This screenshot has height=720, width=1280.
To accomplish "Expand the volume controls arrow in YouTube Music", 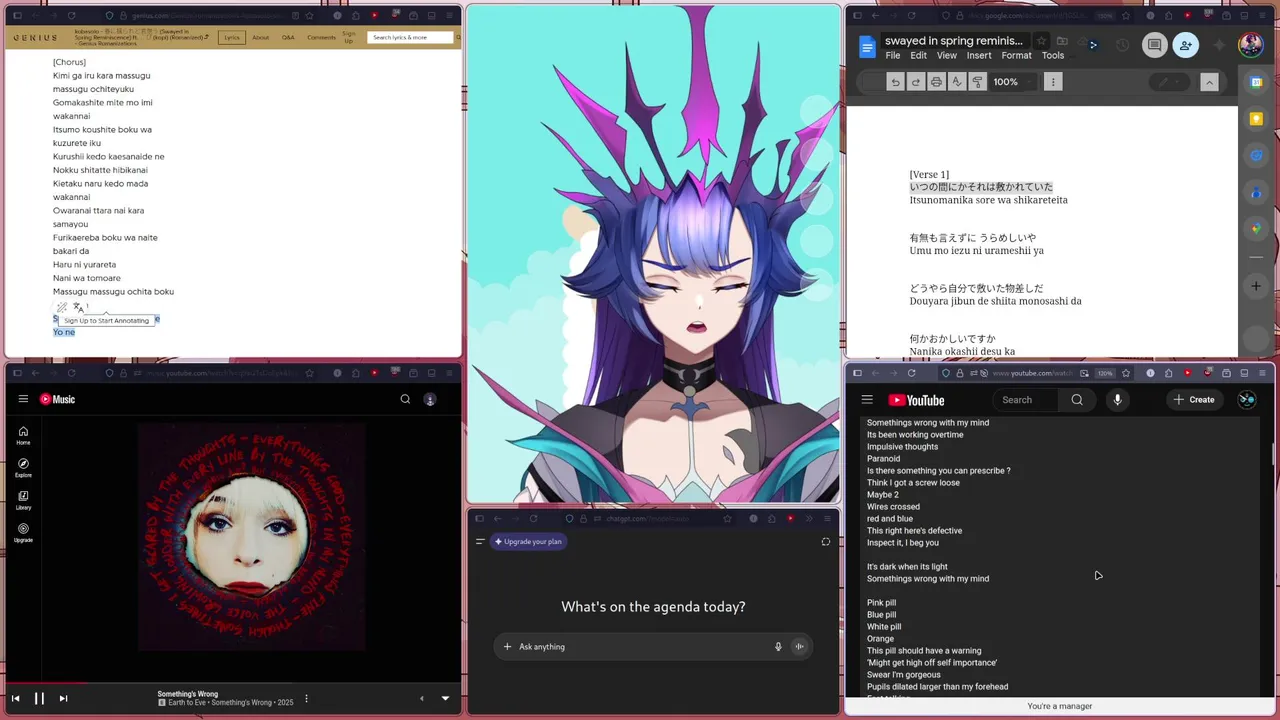I will tap(421, 698).
